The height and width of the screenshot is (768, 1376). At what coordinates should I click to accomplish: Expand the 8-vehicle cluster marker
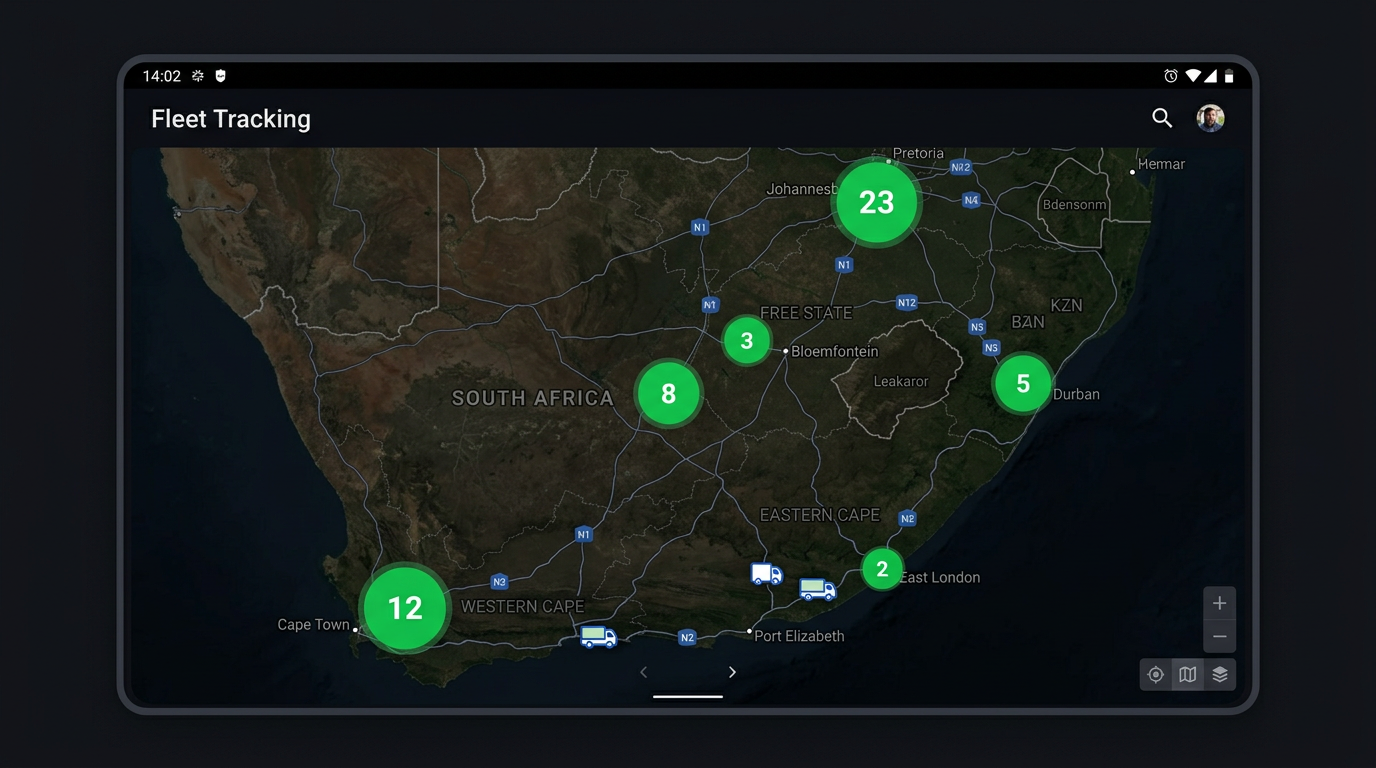669,394
